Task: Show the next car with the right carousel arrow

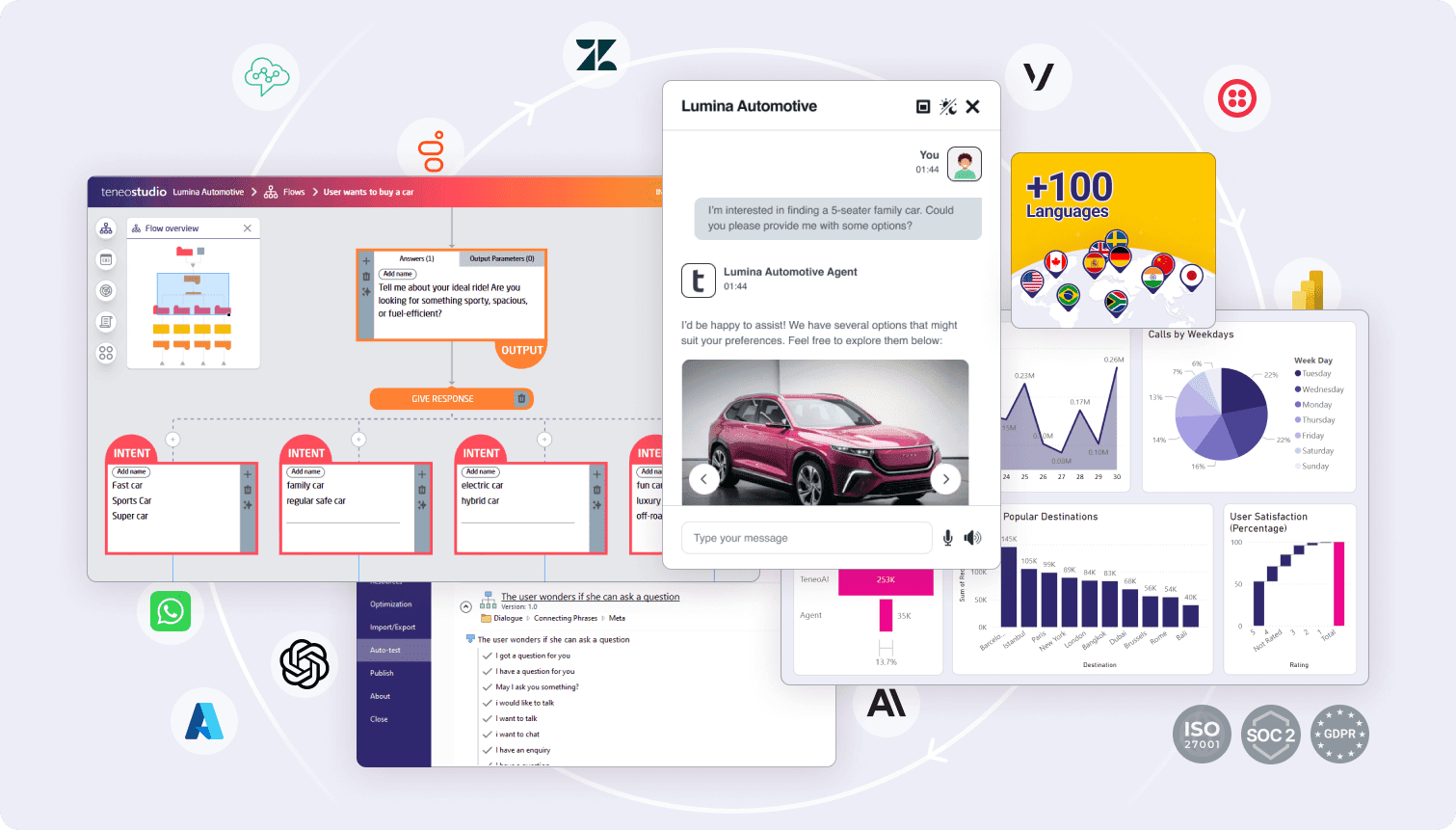Action: [x=946, y=479]
